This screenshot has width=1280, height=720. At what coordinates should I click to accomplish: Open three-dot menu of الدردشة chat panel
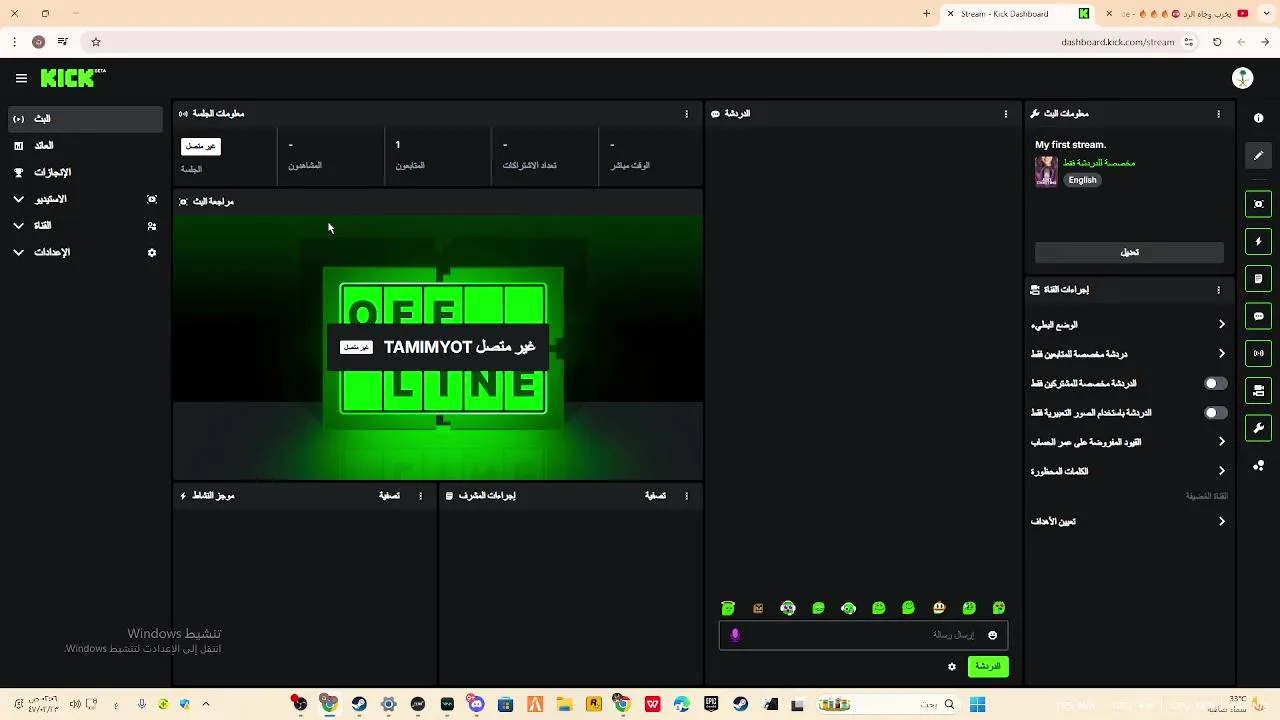pyautogui.click(x=1005, y=114)
